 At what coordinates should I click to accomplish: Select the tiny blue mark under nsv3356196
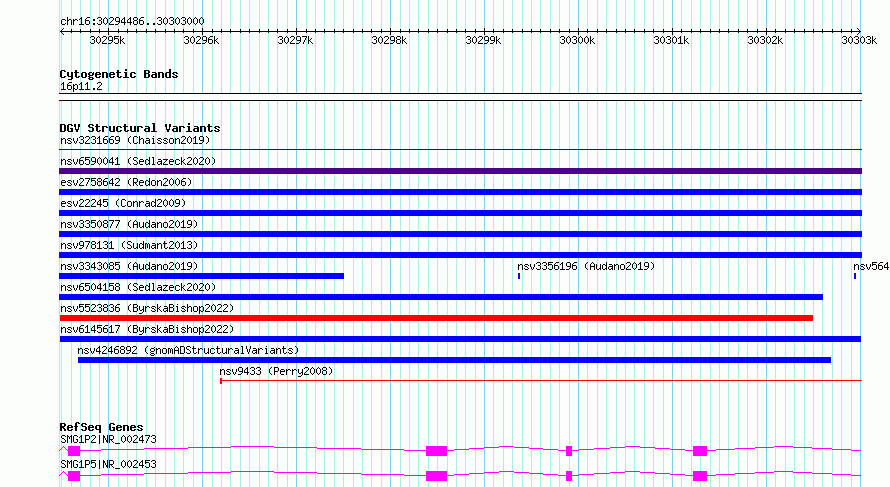(519, 276)
